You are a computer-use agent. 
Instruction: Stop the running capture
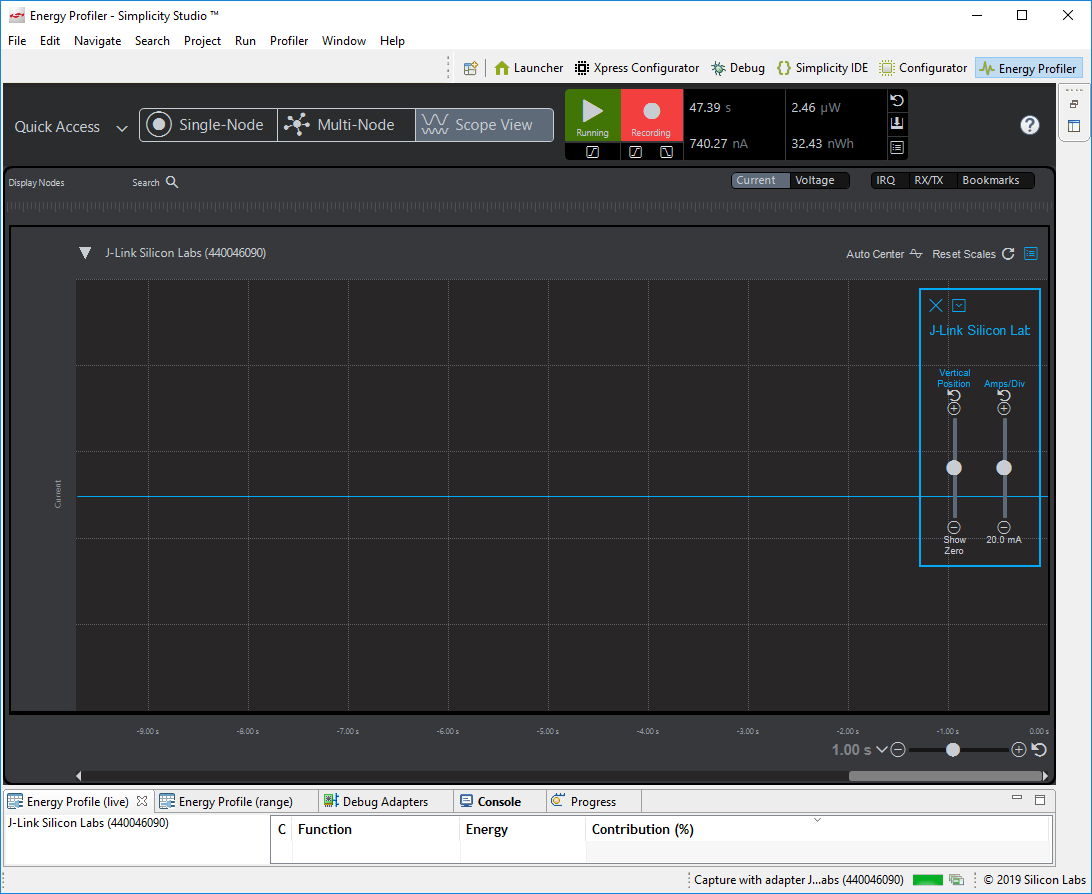pyautogui.click(x=592, y=115)
